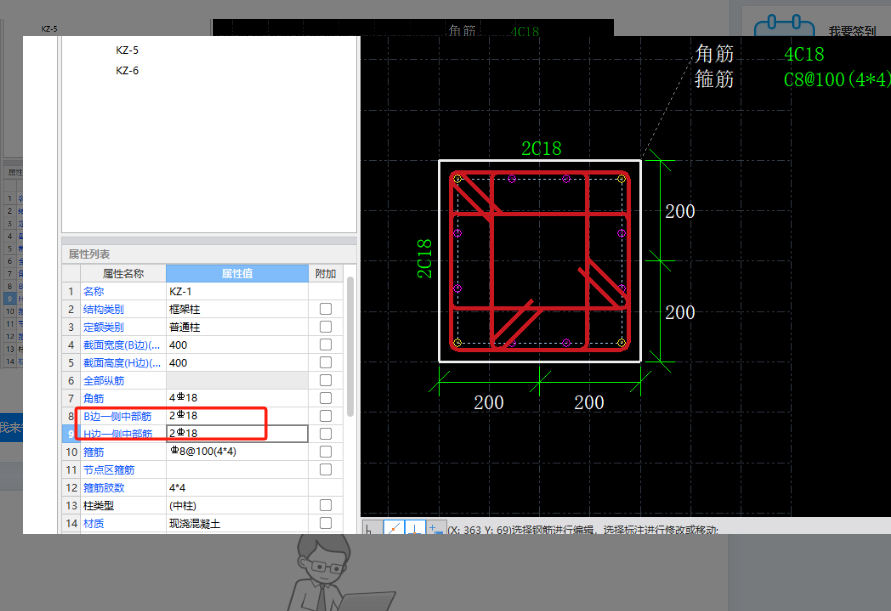Click the 柱类型 property link
The height and width of the screenshot is (611, 891).
(x=99, y=505)
